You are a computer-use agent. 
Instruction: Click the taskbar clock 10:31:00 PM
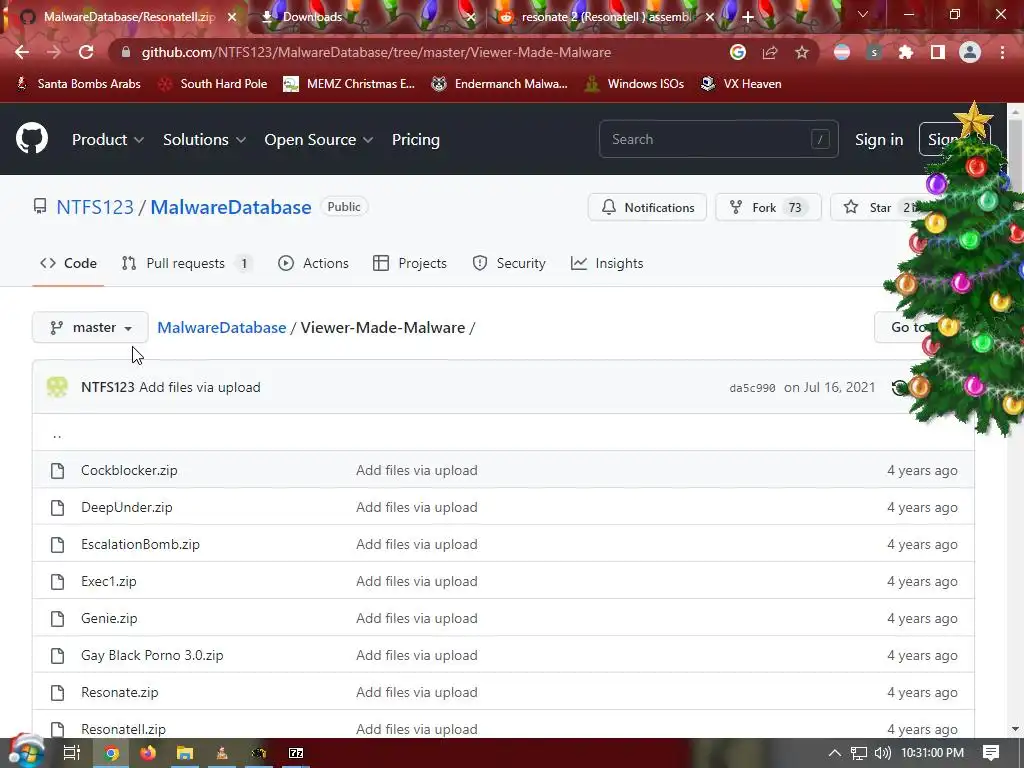pyautogui.click(x=932, y=753)
